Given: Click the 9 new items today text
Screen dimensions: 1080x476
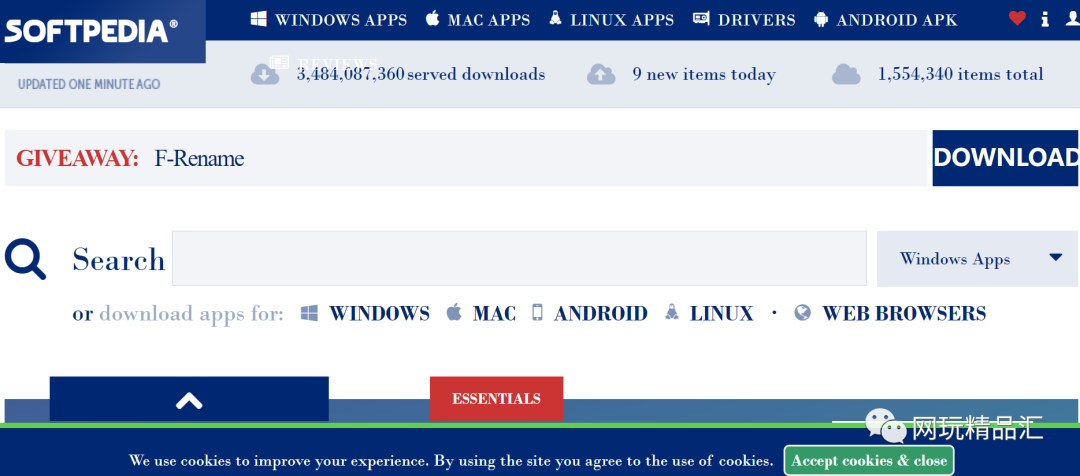Looking at the screenshot, I should point(704,74).
